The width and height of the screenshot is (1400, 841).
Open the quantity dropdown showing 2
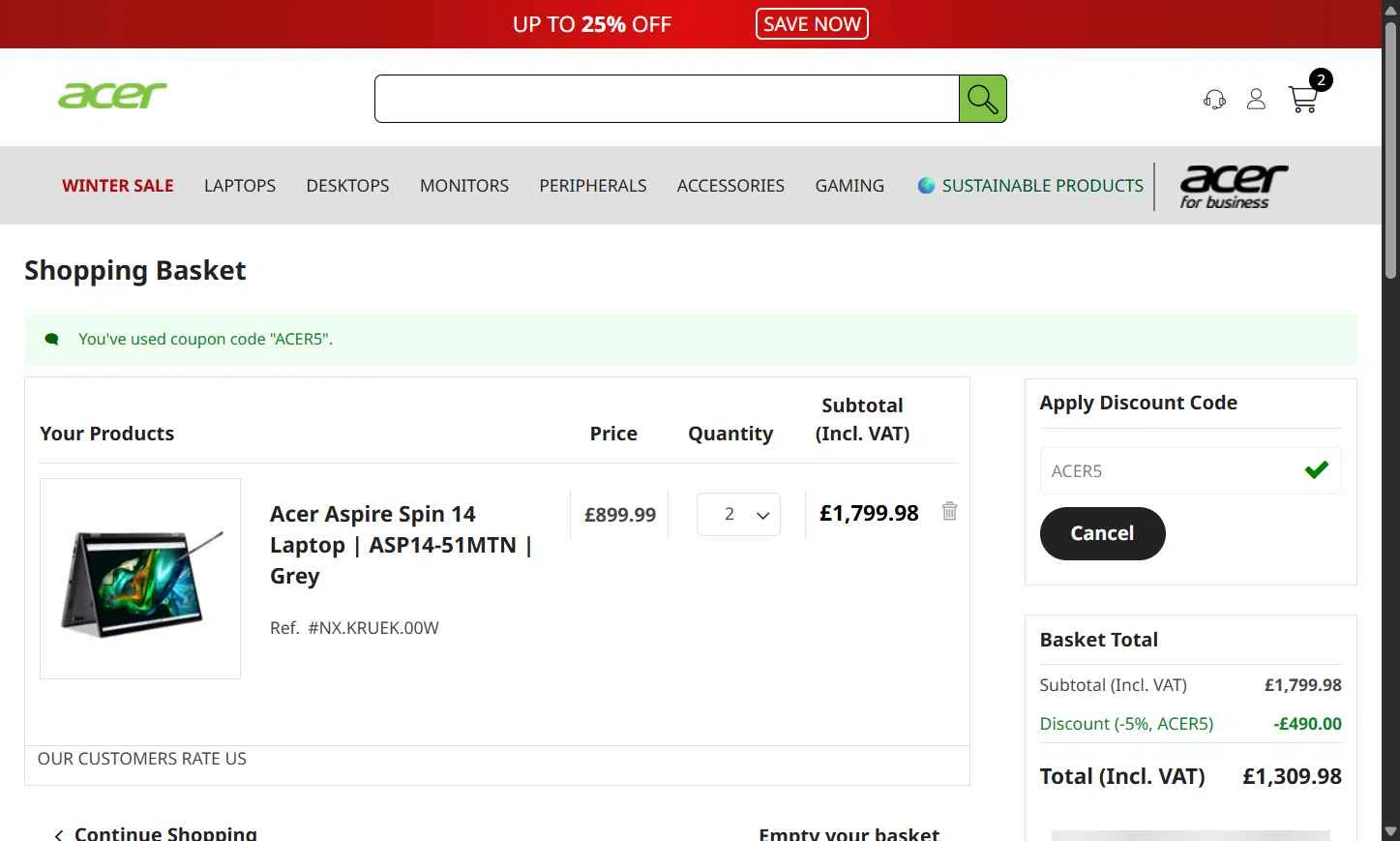click(738, 514)
